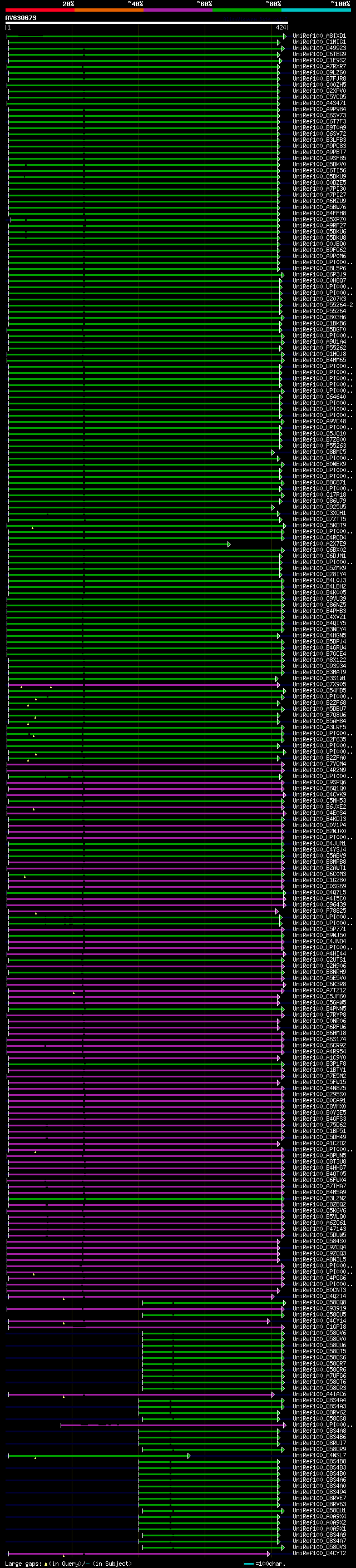Select the UniRef100_O49923 subject label

click(x=319, y=48)
